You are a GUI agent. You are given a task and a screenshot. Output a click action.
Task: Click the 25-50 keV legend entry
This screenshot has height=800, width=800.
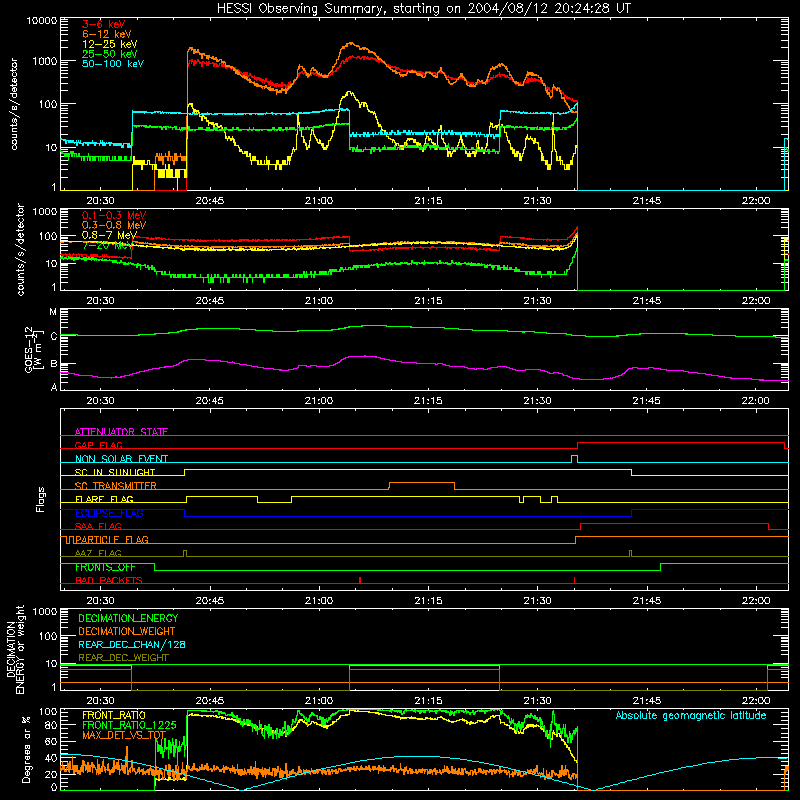pyautogui.click(x=110, y=54)
